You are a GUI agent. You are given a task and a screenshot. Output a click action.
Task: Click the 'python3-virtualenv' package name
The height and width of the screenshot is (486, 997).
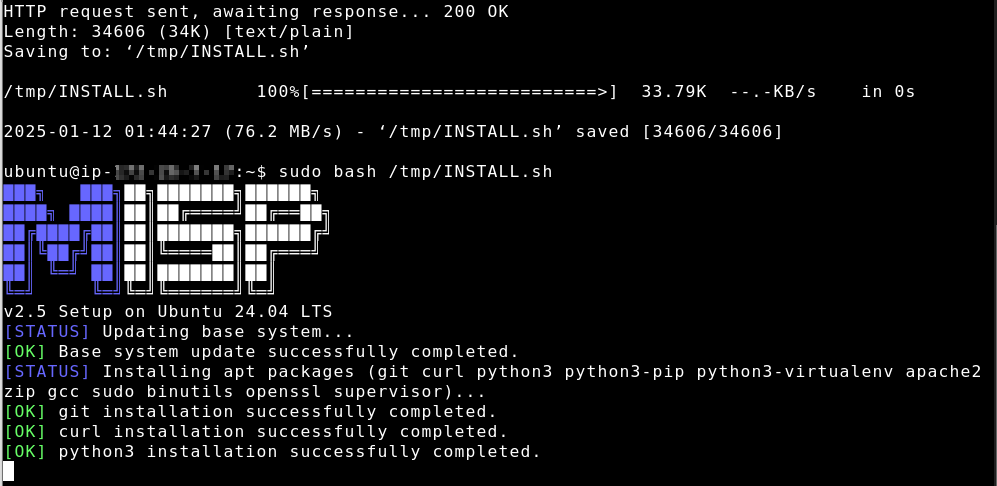point(795,371)
